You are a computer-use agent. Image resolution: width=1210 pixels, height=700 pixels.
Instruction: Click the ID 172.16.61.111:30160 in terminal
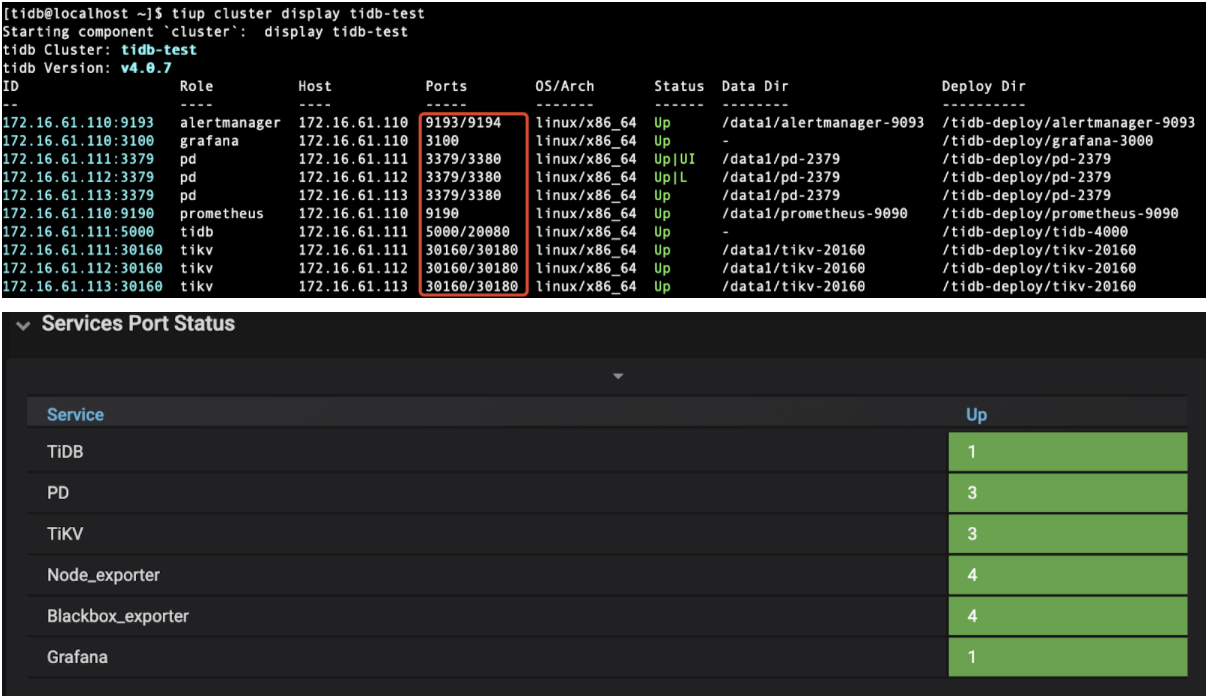pyautogui.click(x=82, y=250)
